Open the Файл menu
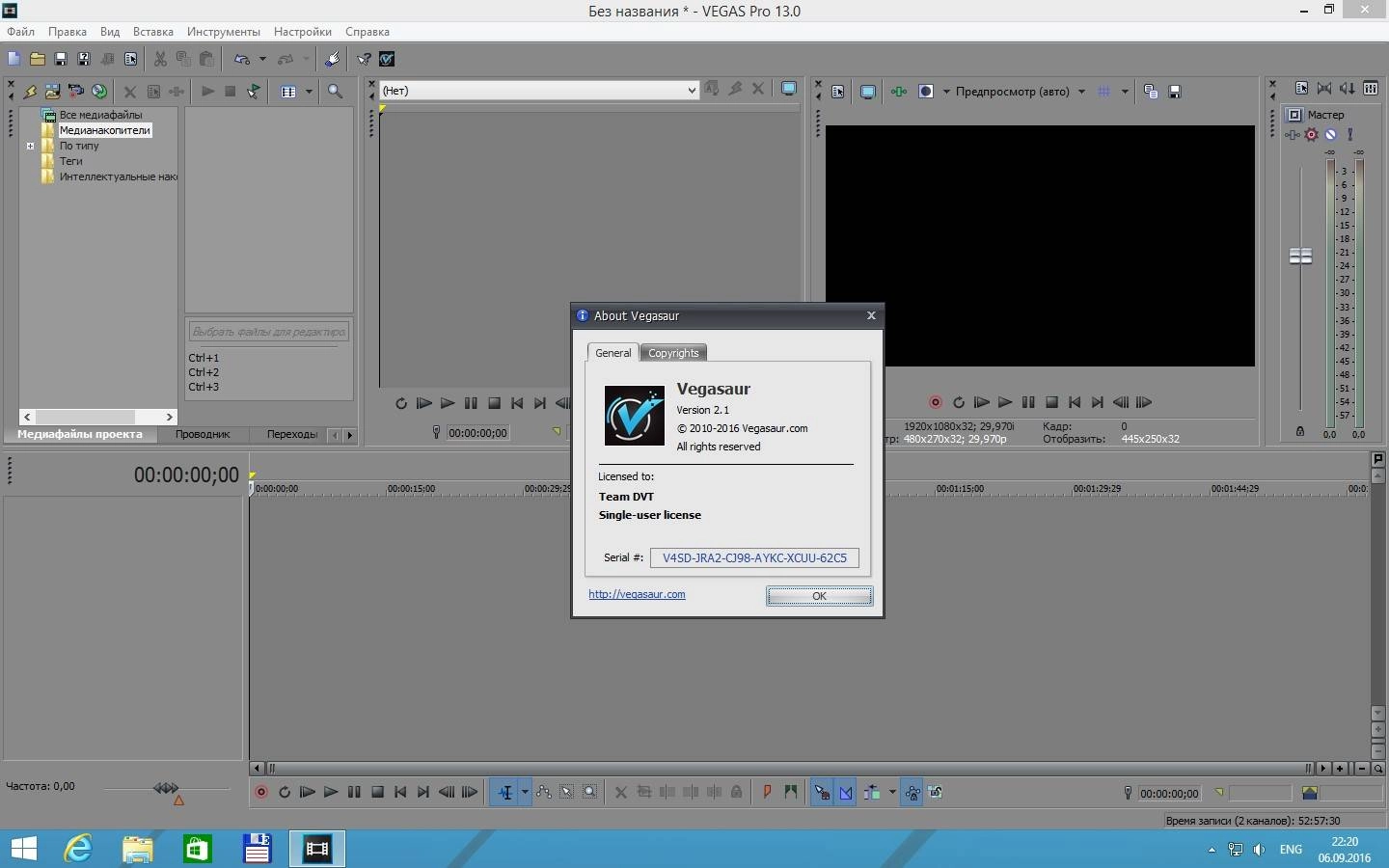The height and width of the screenshot is (868, 1389). [x=20, y=32]
